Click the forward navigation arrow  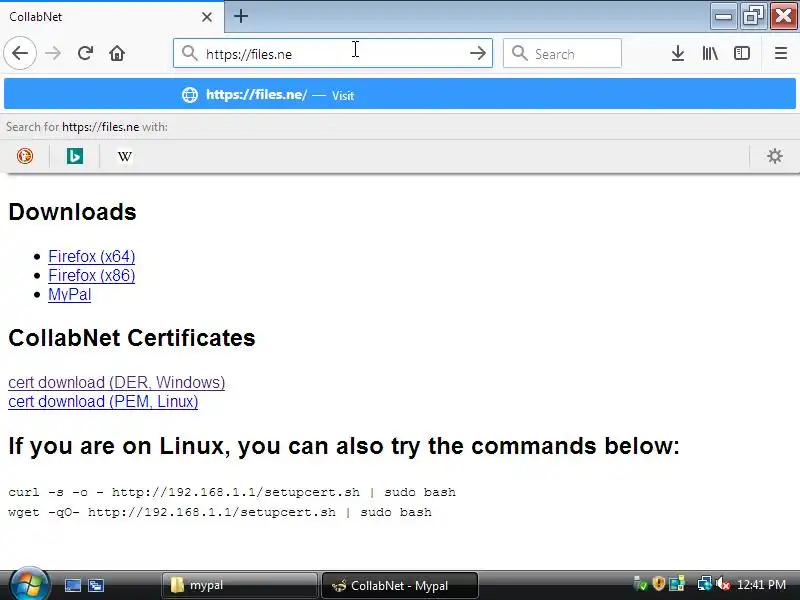[53, 53]
